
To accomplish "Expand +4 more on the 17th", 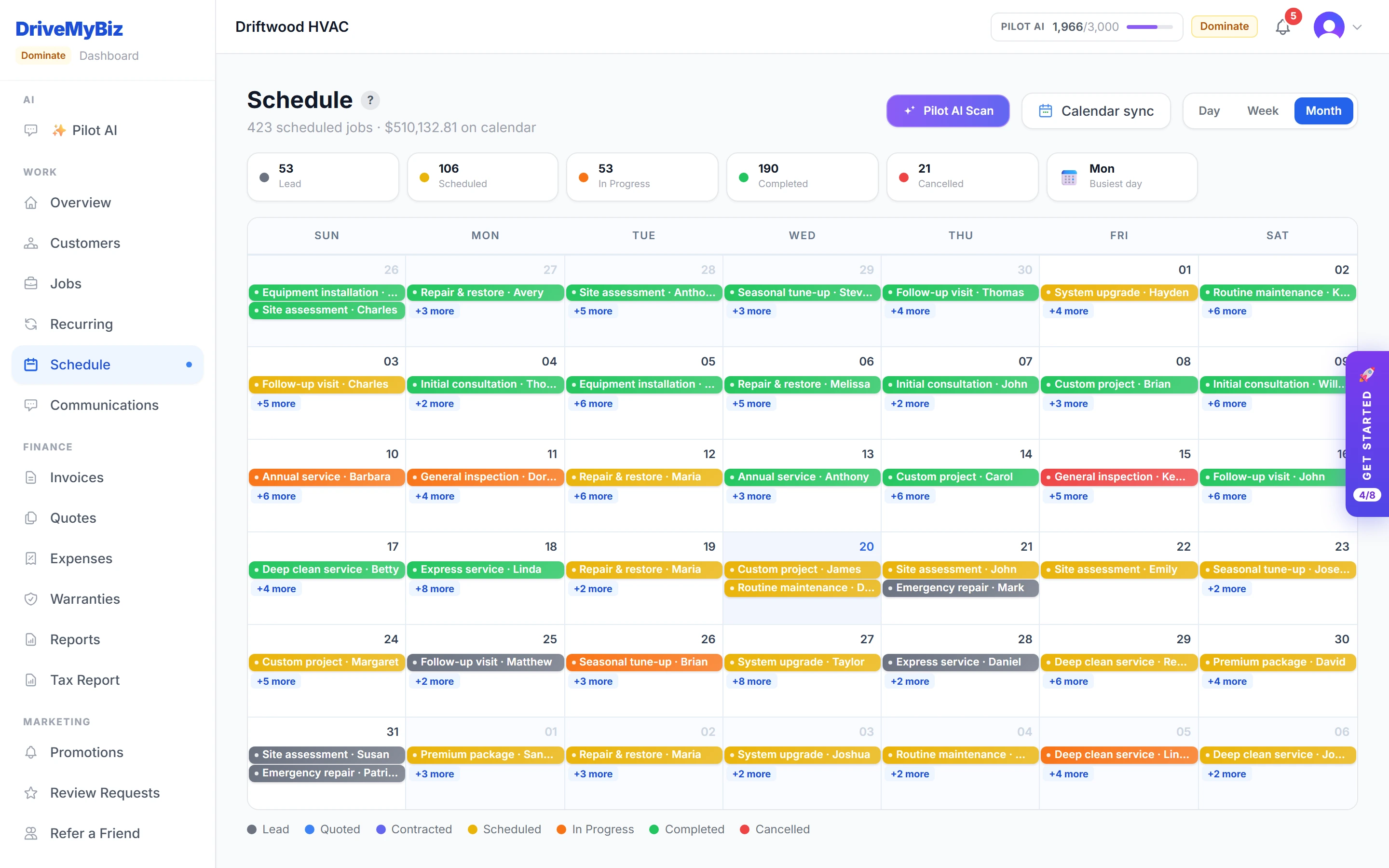I will (x=276, y=589).
